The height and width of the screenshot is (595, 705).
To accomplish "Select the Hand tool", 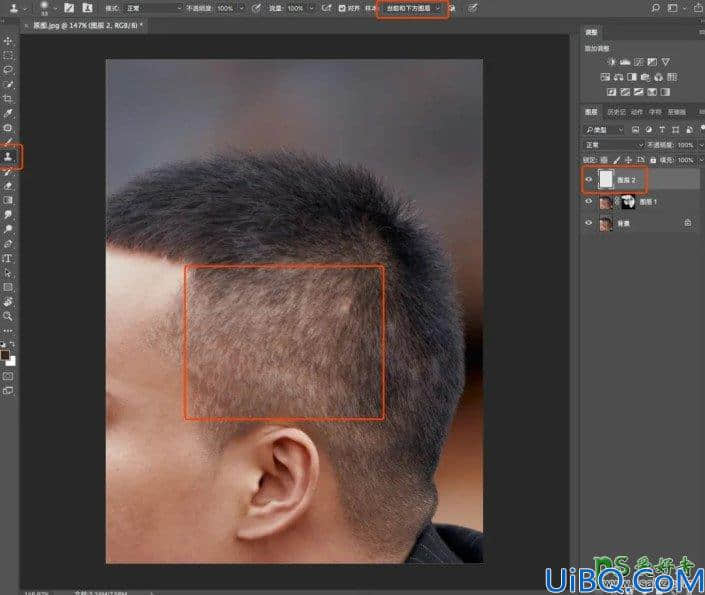I will (x=8, y=302).
